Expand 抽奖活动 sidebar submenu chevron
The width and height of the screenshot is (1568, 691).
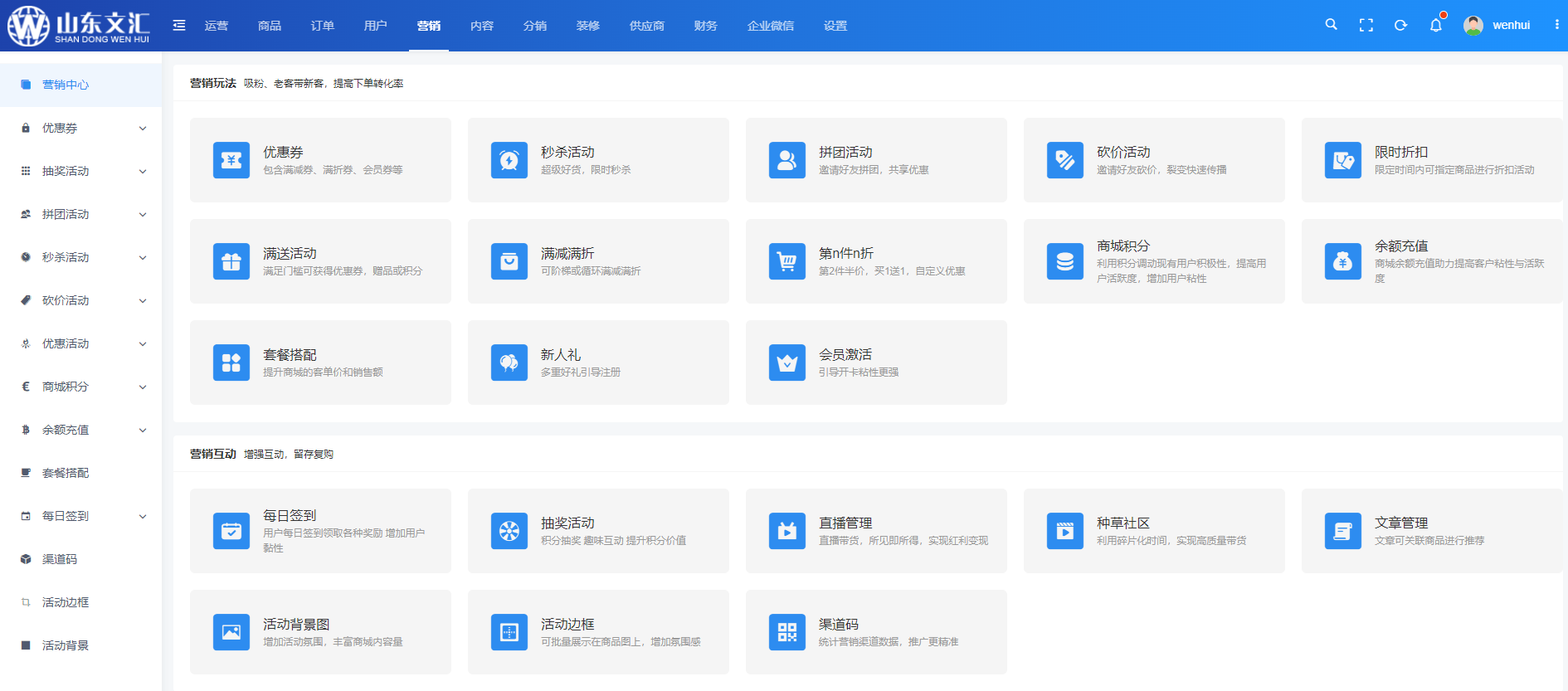point(143,171)
